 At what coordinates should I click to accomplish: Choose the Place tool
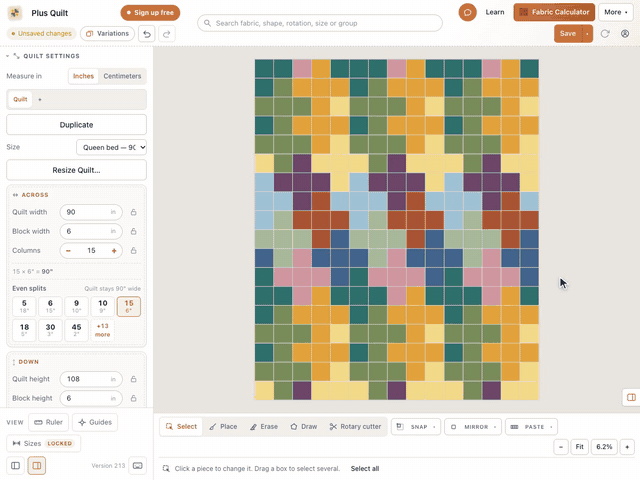tap(223, 427)
